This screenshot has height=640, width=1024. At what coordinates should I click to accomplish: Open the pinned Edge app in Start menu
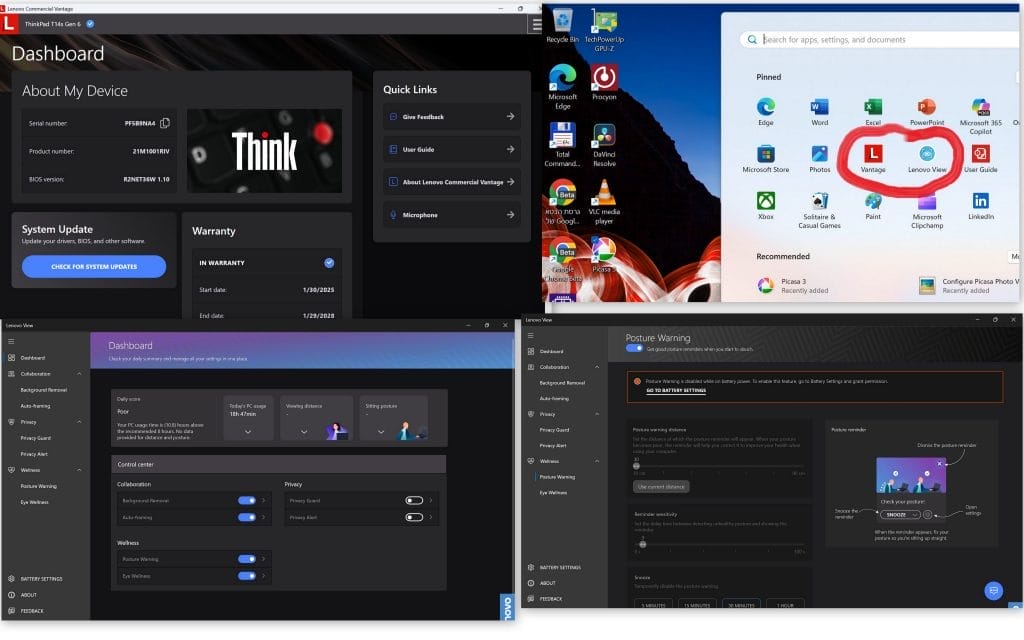click(765, 111)
